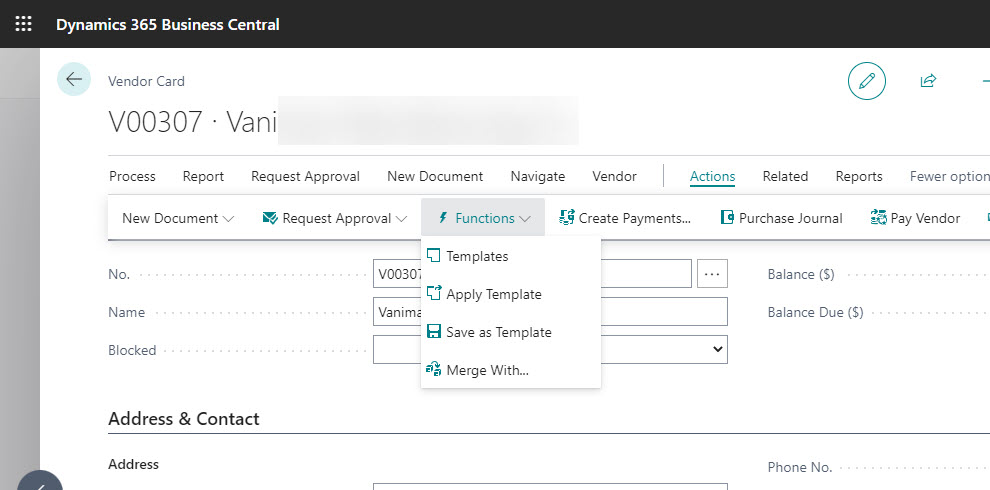Viewport: 990px width, 490px height.
Task: Click the Templates menu icon
Action: click(x=434, y=256)
